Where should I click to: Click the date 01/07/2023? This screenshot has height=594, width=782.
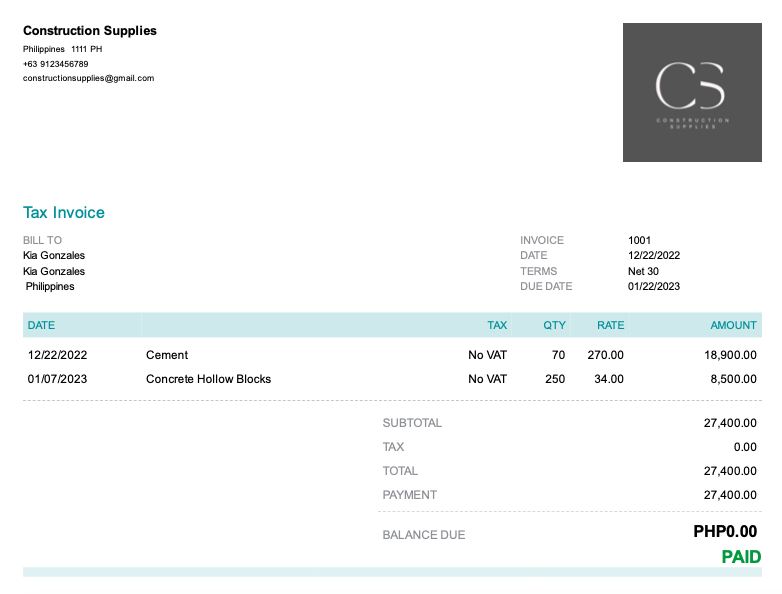pyautogui.click(x=57, y=379)
